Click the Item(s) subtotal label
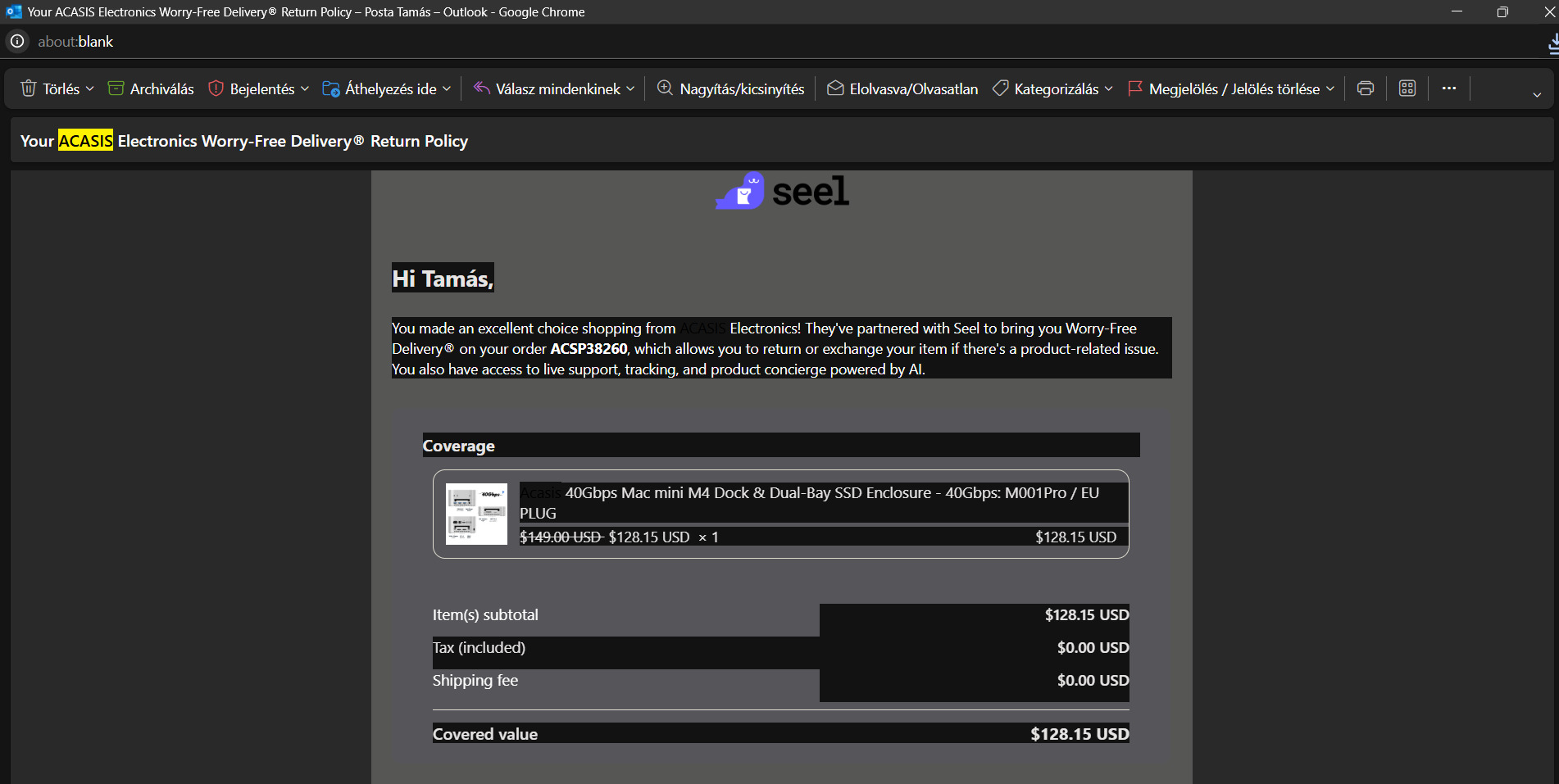1559x784 pixels. click(485, 614)
